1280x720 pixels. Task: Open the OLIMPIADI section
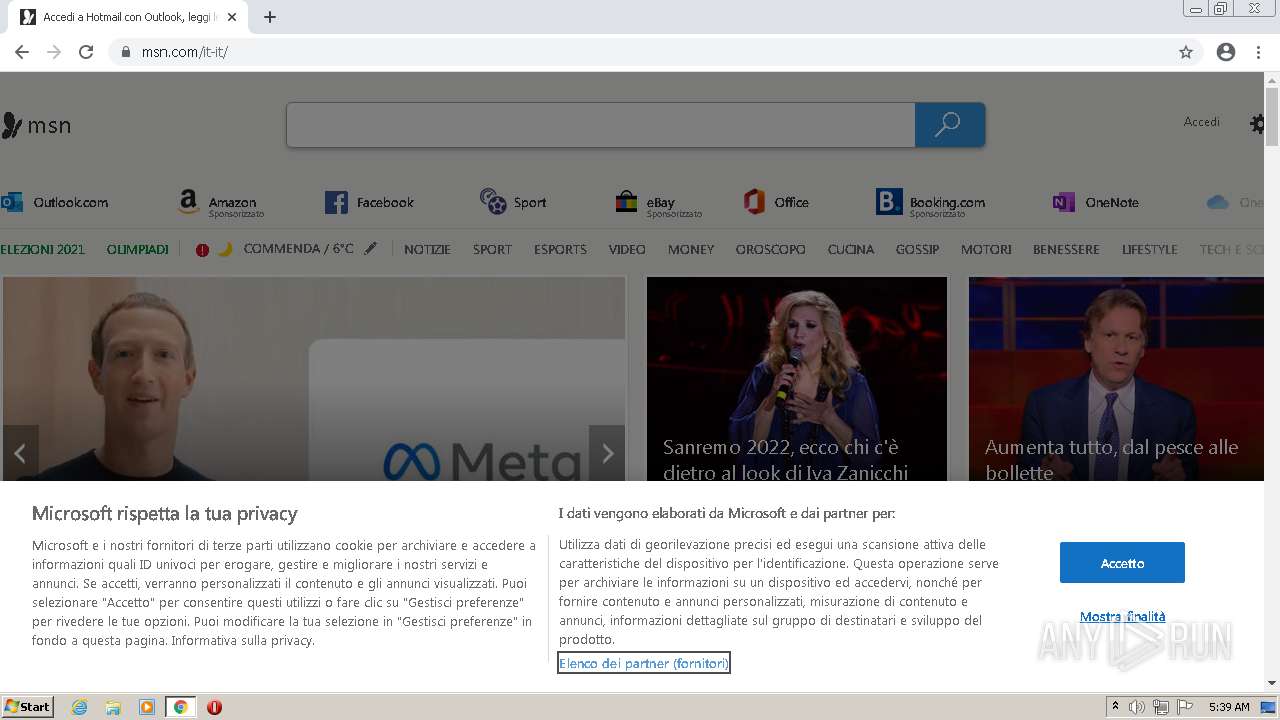[138, 249]
